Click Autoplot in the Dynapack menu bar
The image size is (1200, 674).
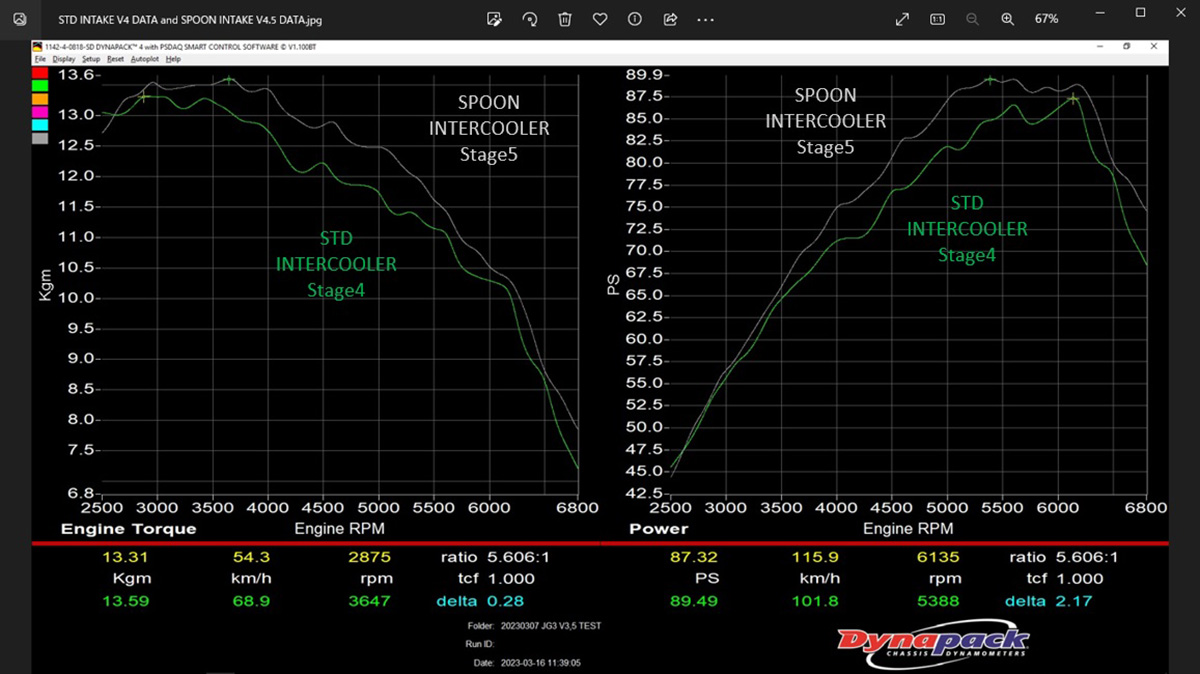click(145, 59)
